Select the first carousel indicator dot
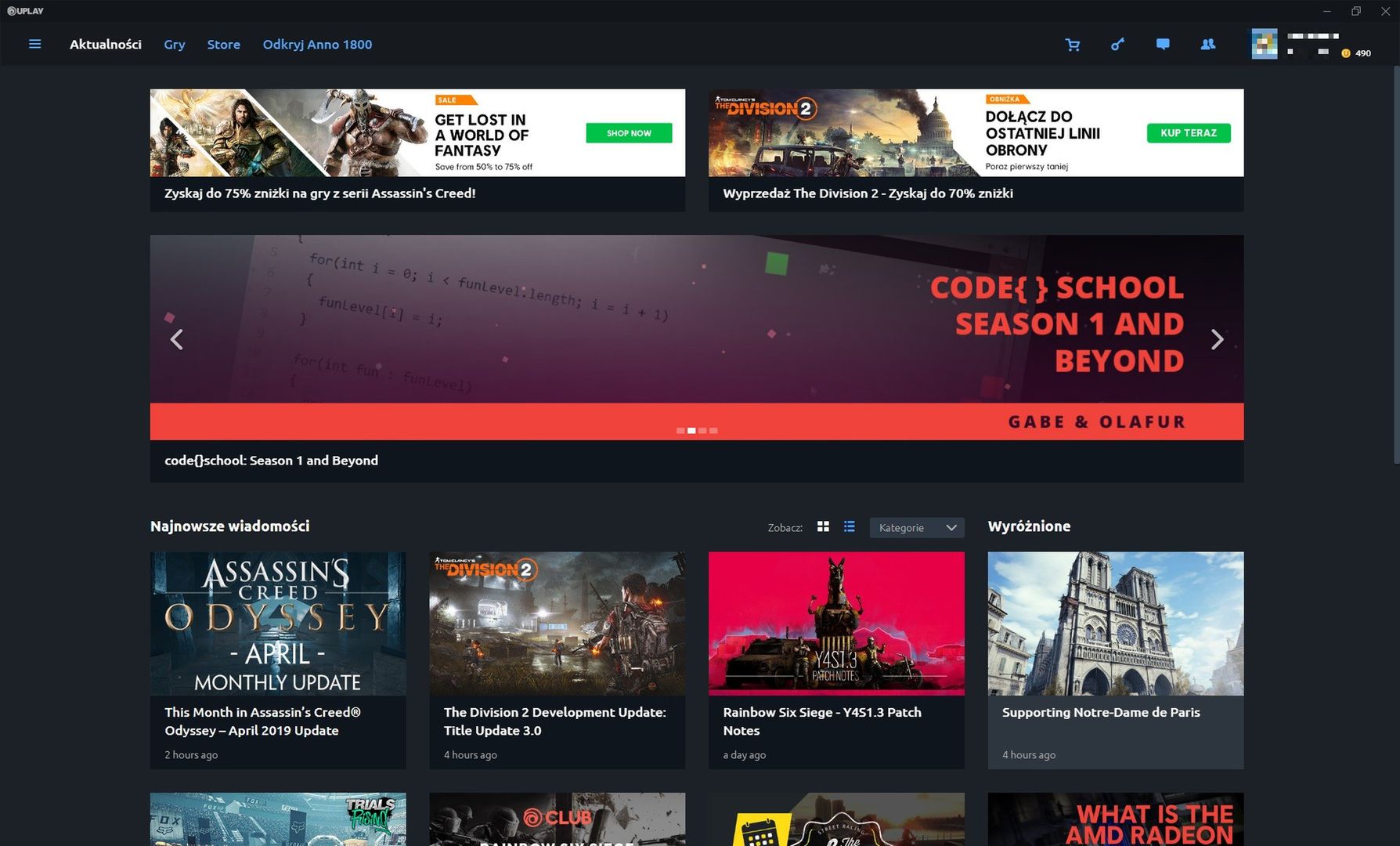Image resolution: width=1400 pixels, height=846 pixels. [x=680, y=431]
